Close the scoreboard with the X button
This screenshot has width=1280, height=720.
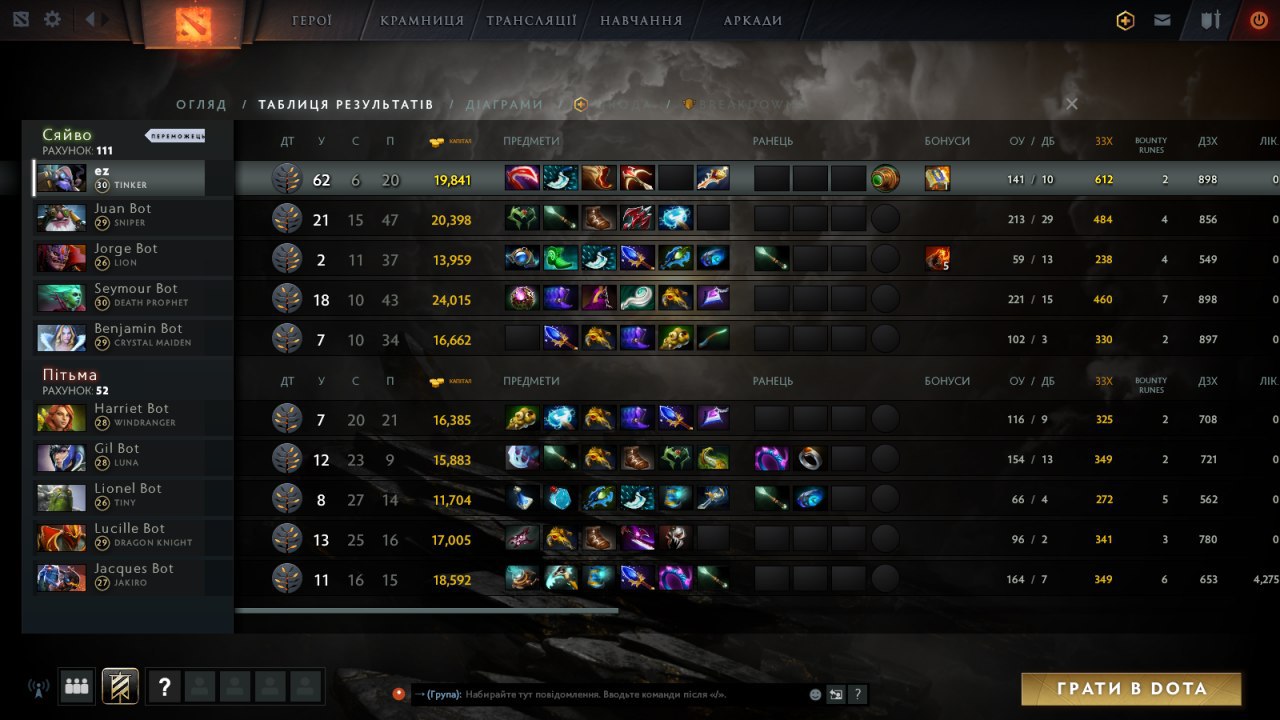point(1072,104)
